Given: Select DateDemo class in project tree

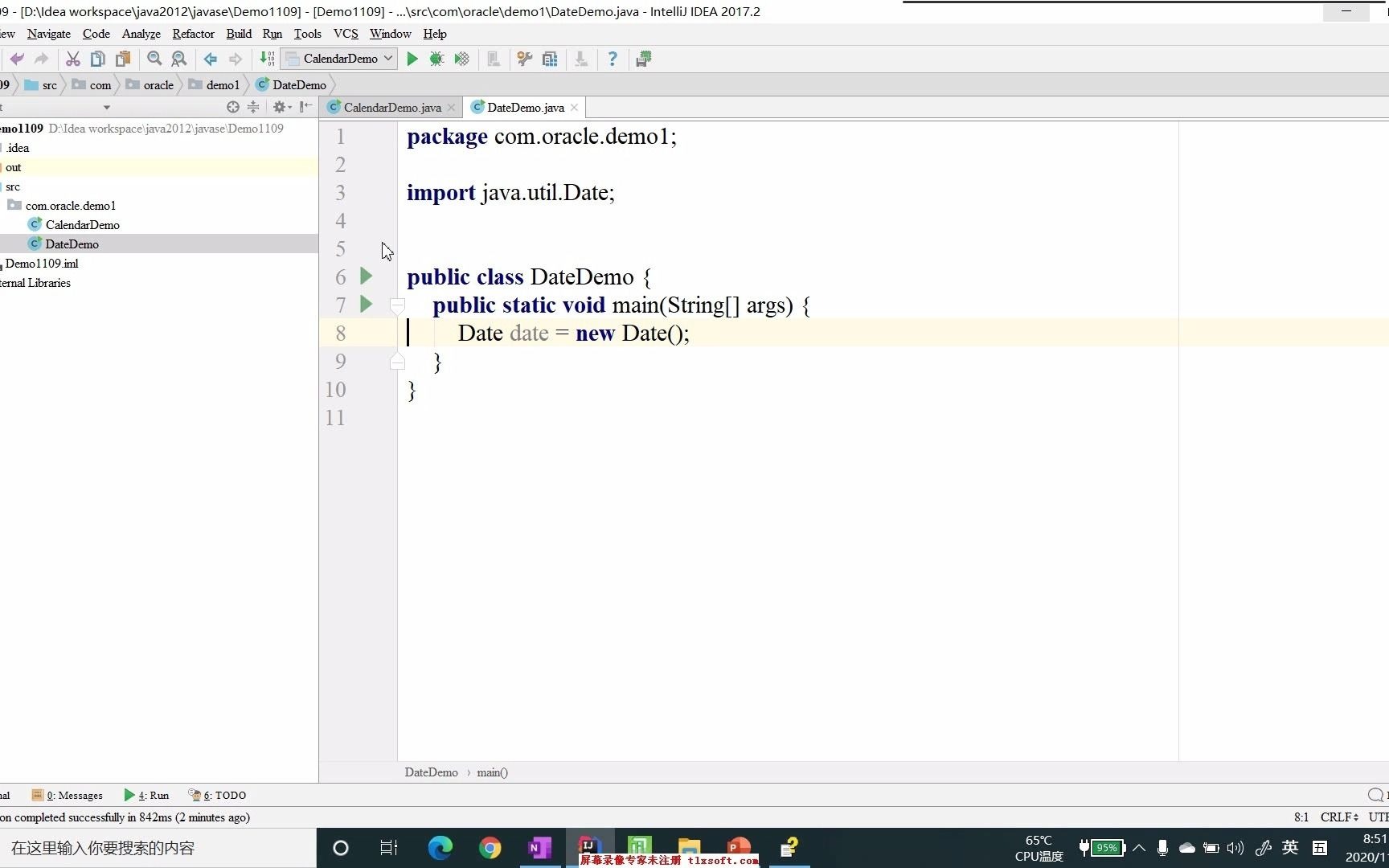Looking at the screenshot, I should 72,244.
